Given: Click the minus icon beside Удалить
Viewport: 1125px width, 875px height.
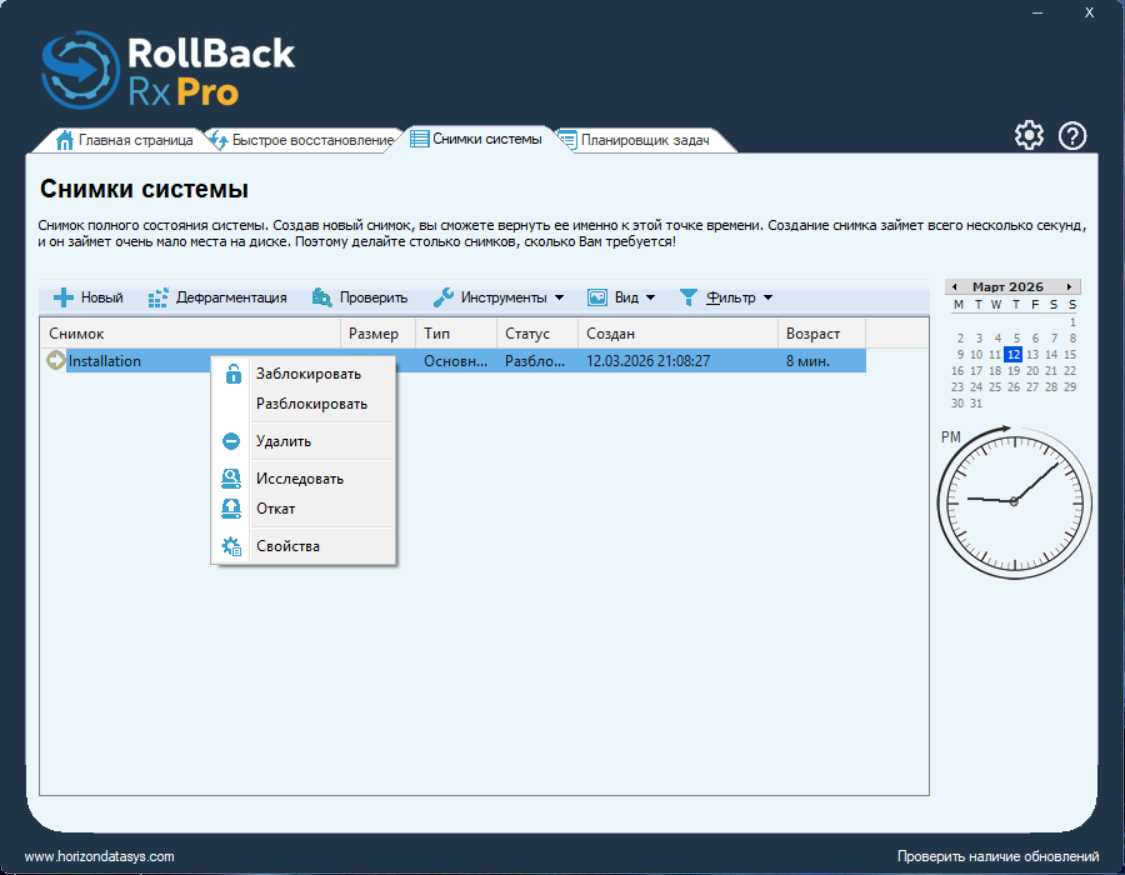Looking at the screenshot, I should (231, 441).
